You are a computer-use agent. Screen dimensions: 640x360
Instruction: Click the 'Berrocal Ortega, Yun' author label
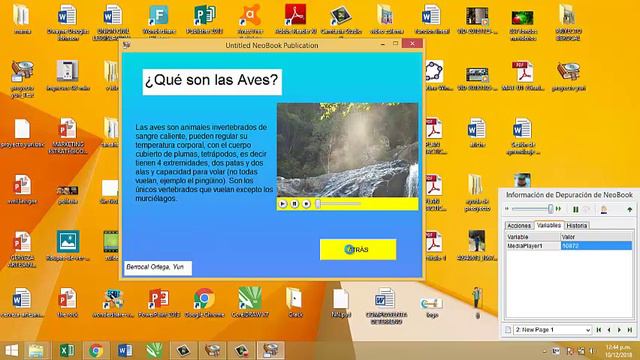(158, 267)
